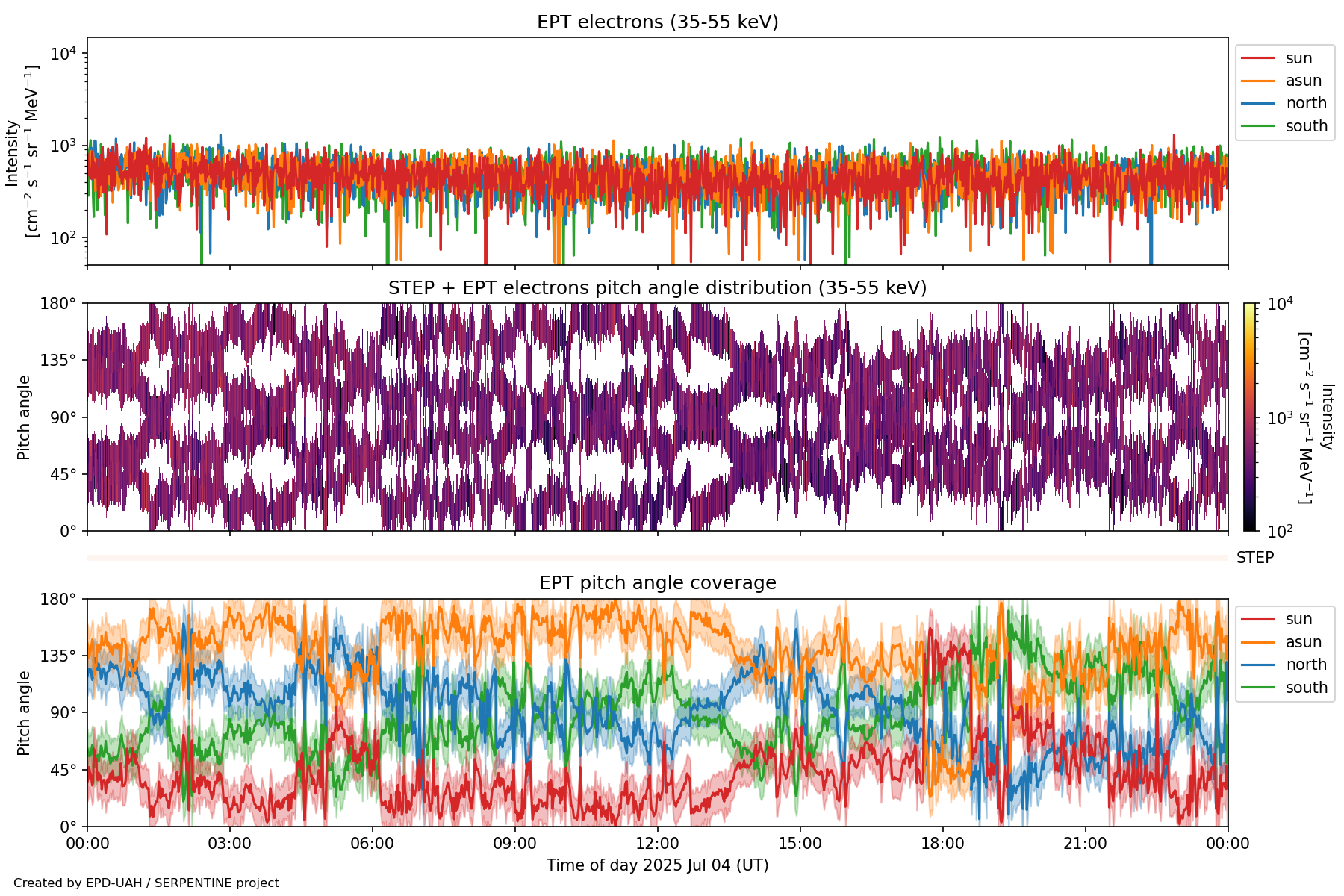
Task: Click sun entry in pitch angle coverage legend
Action: pos(1298,619)
